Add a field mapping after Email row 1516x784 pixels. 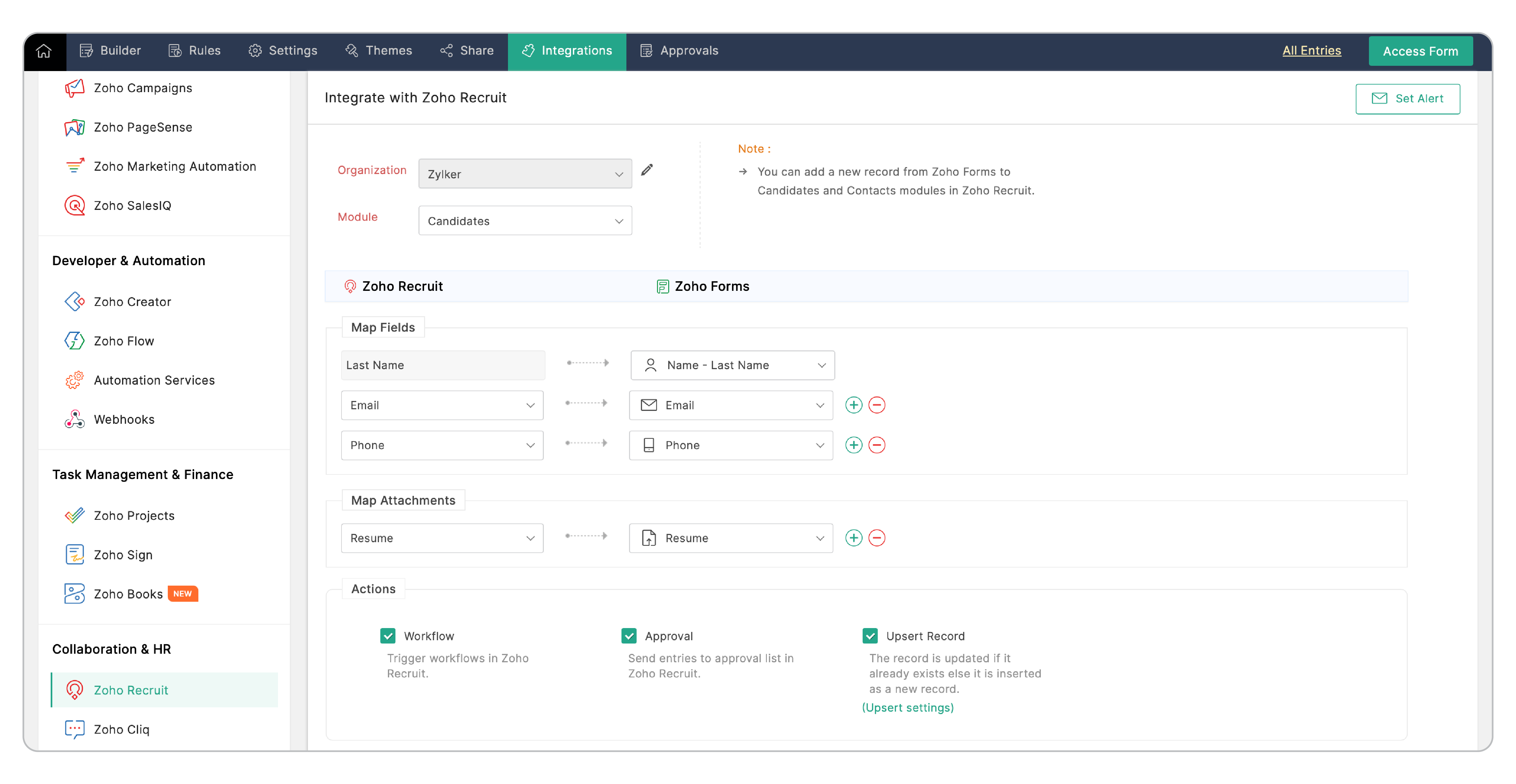pos(853,405)
